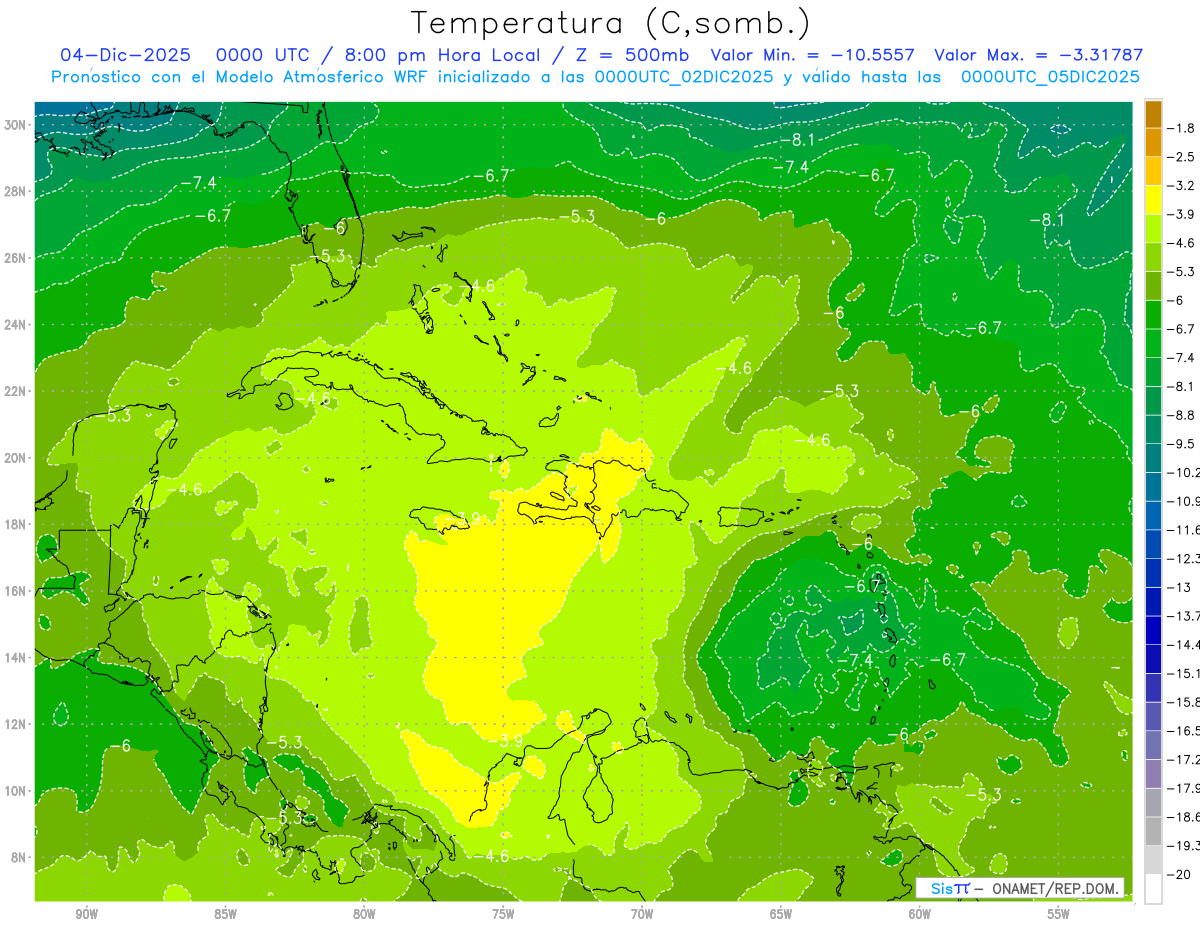The height and width of the screenshot is (927, 1200).
Task: Click the "-8.8" colorbar legend value
Action: (x=1182, y=415)
